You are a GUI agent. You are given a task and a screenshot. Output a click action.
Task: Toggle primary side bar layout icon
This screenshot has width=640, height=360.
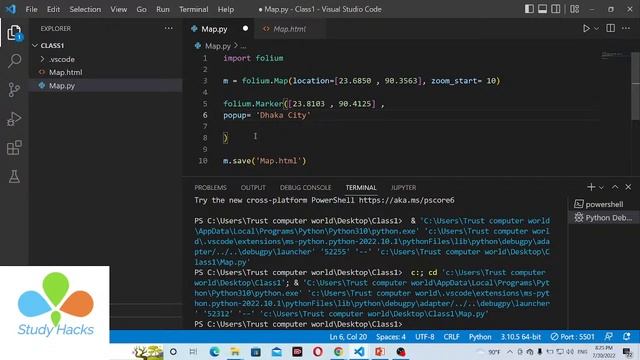click(529, 9)
